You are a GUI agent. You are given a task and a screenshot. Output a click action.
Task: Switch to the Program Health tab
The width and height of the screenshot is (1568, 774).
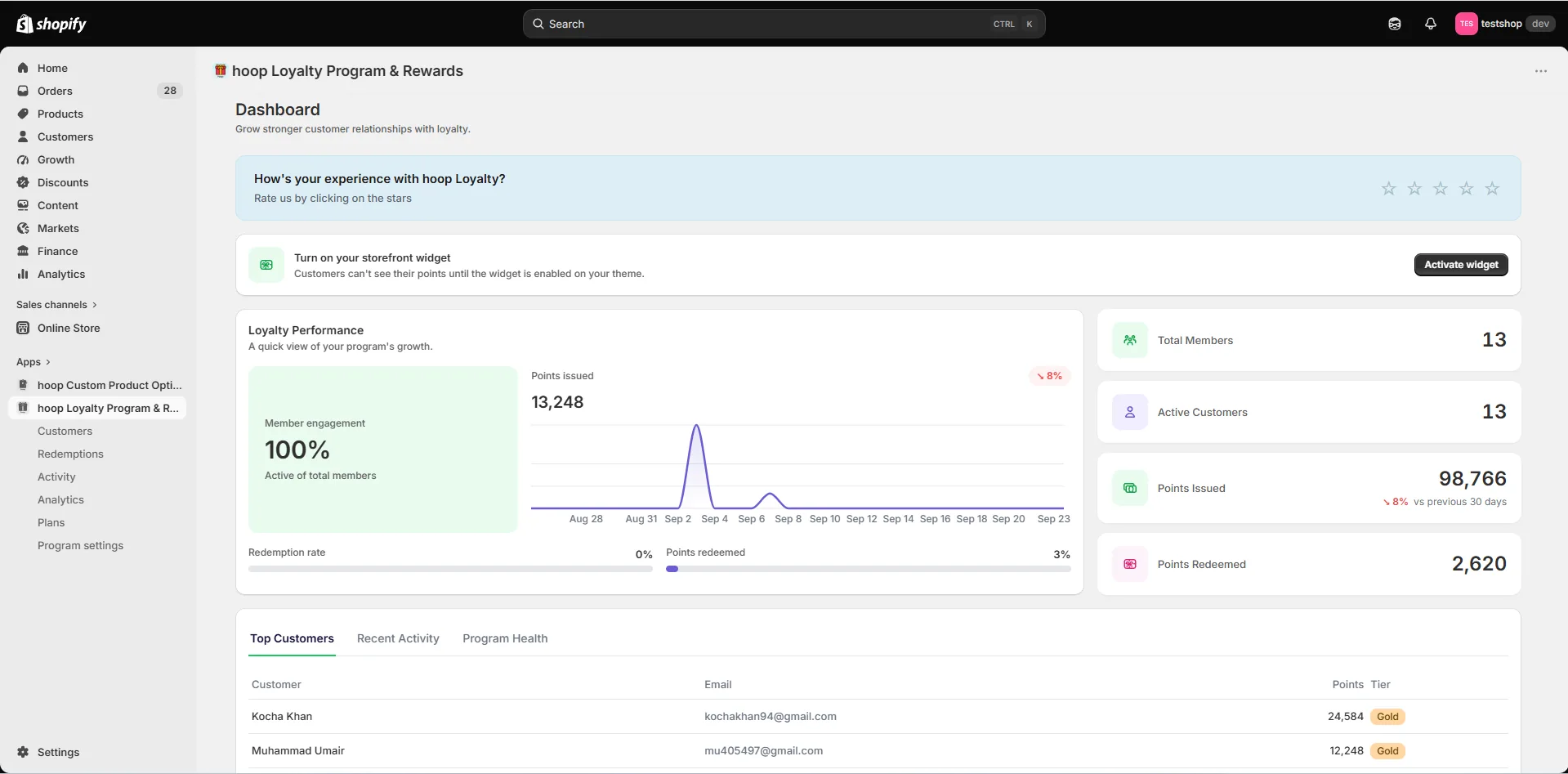coord(505,638)
